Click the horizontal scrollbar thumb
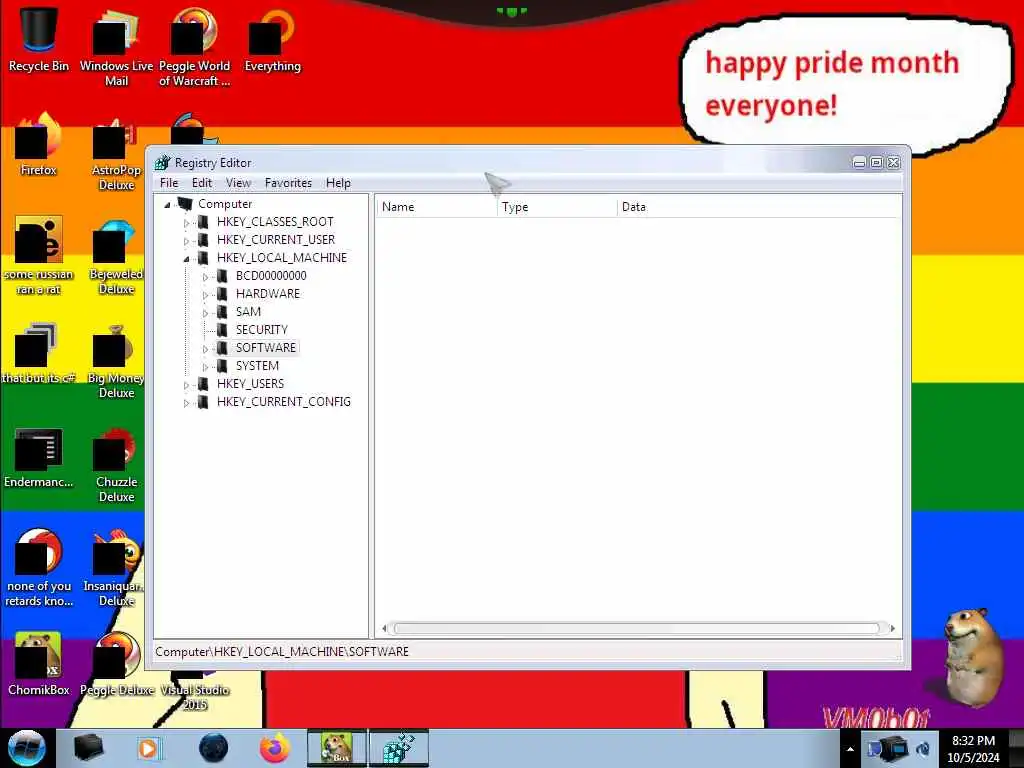Viewport: 1024px width, 768px height. pyautogui.click(x=637, y=628)
